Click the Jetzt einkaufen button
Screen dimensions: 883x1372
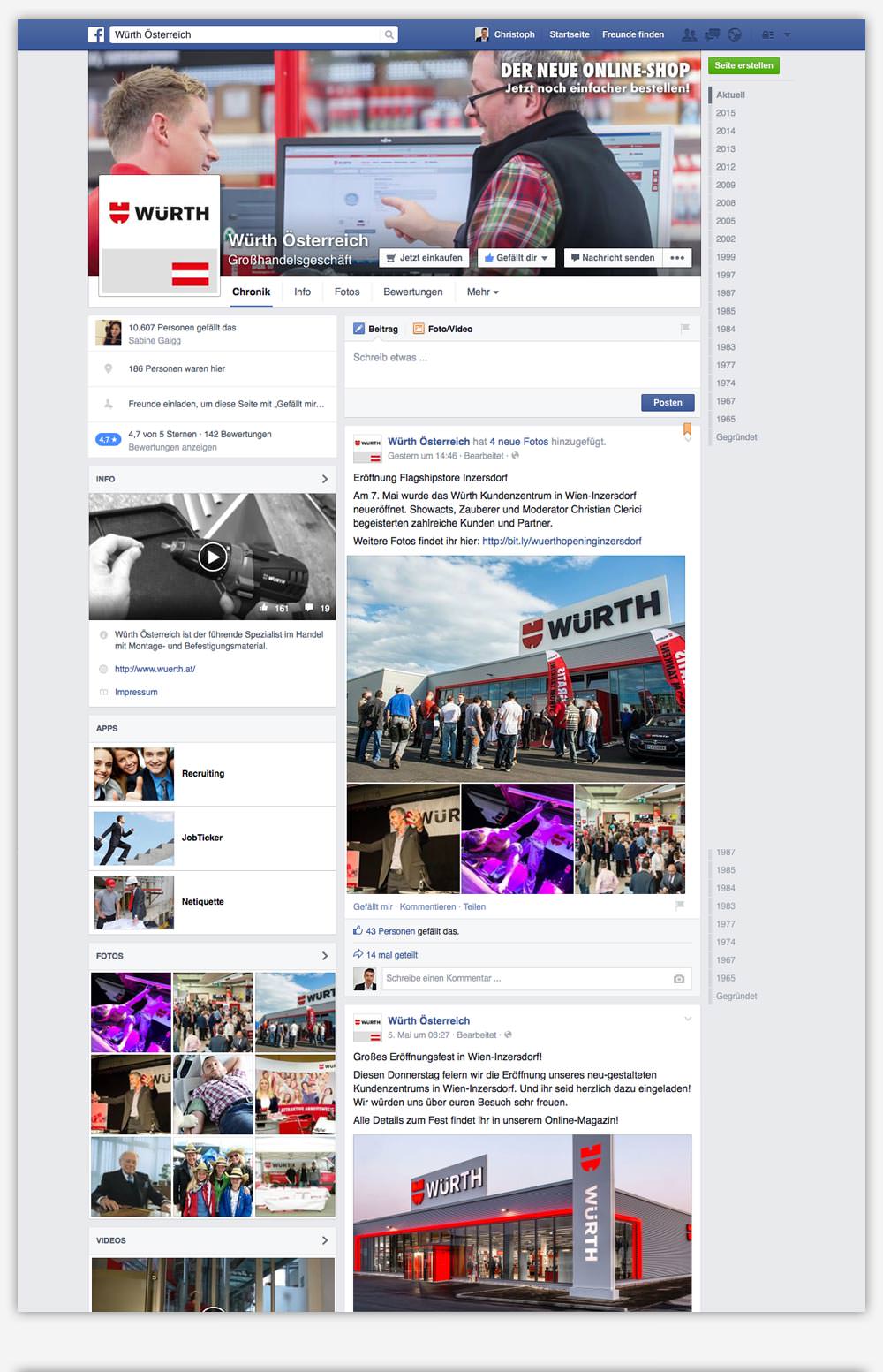point(425,258)
